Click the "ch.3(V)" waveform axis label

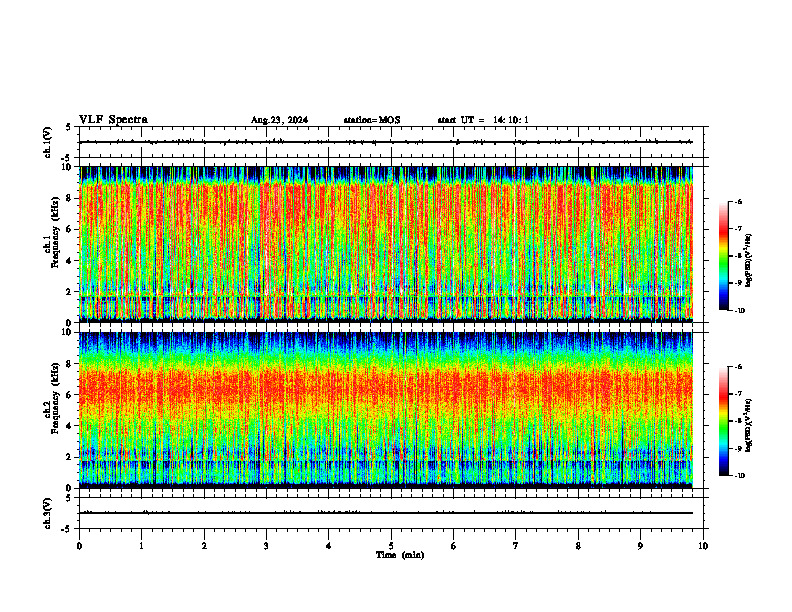coord(48,513)
